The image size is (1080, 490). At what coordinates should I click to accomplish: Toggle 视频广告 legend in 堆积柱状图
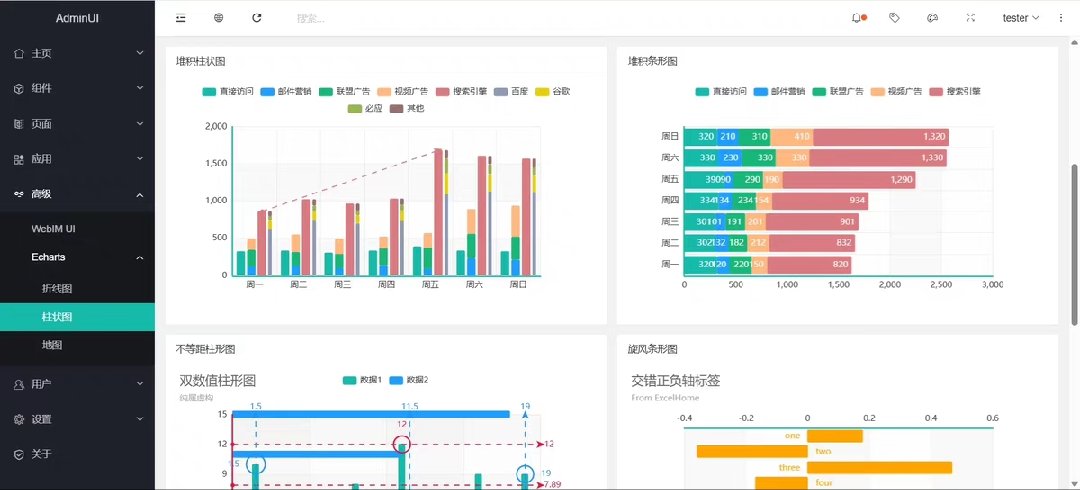(x=403, y=91)
